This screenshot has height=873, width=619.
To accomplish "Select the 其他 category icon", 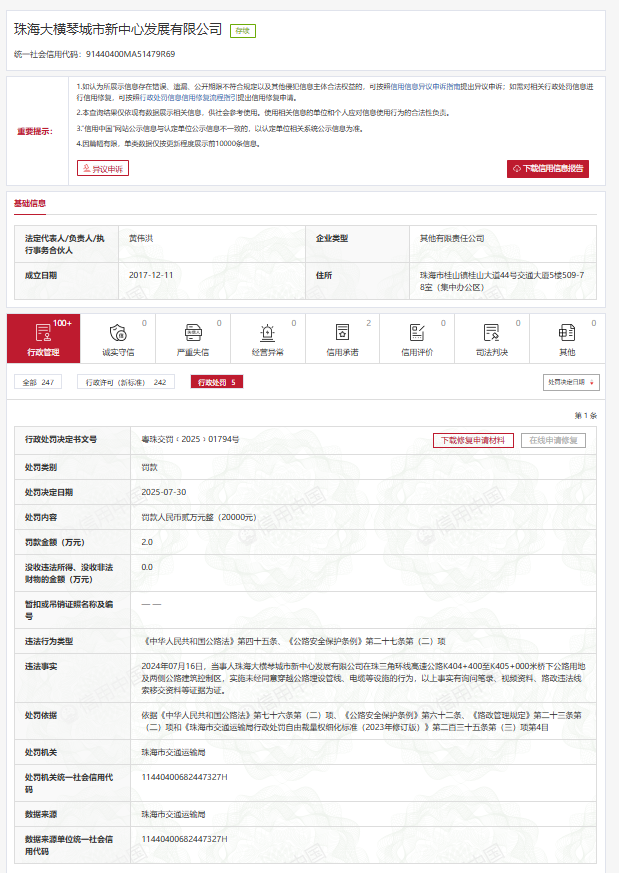I will 566,332.
